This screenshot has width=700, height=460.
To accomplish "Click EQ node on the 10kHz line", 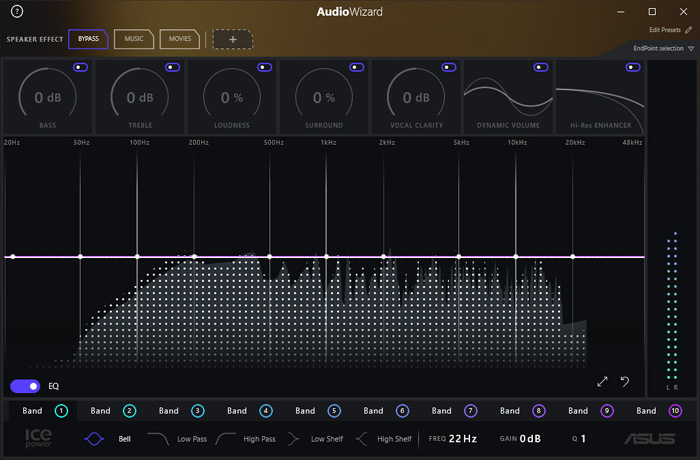I will point(516,256).
